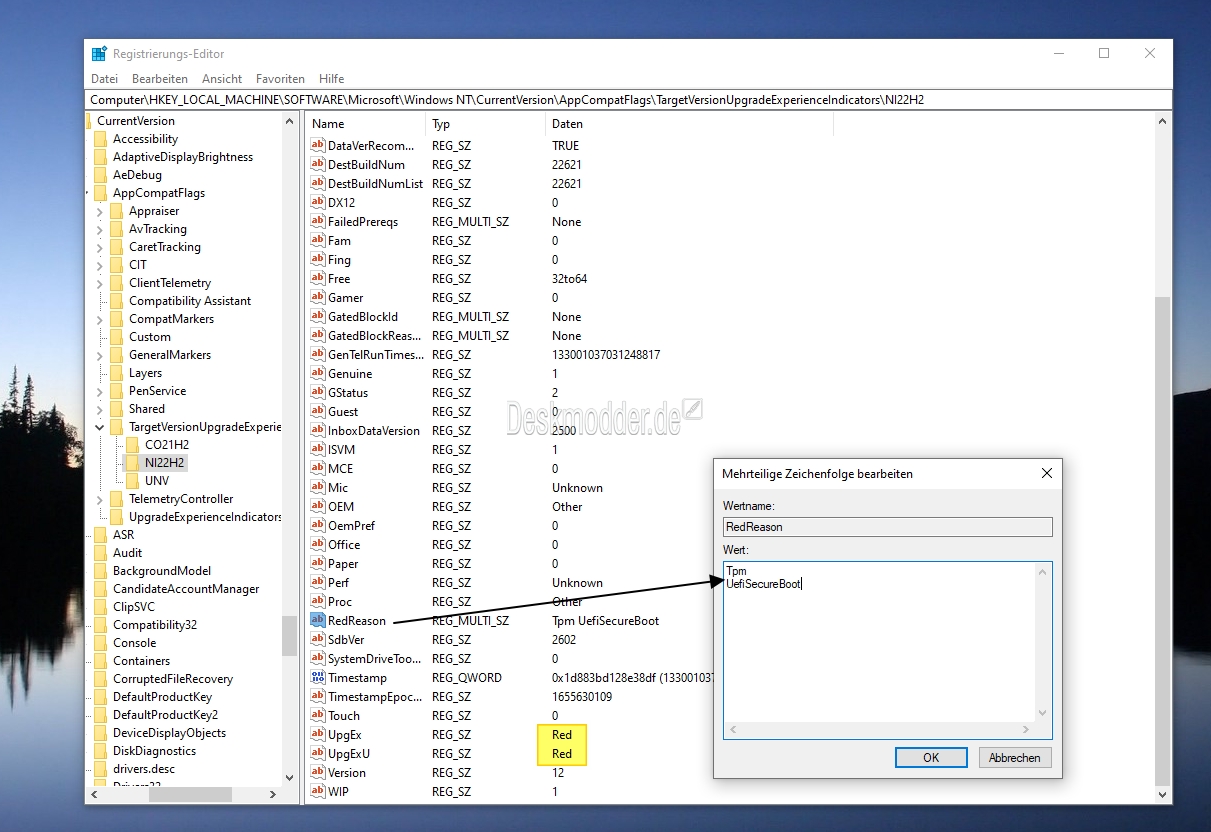Select the CorruptedFileRecovery registry key
The height and width of the screenshot is (832, 1211).
pyautogui.click(x=173, y=679)
